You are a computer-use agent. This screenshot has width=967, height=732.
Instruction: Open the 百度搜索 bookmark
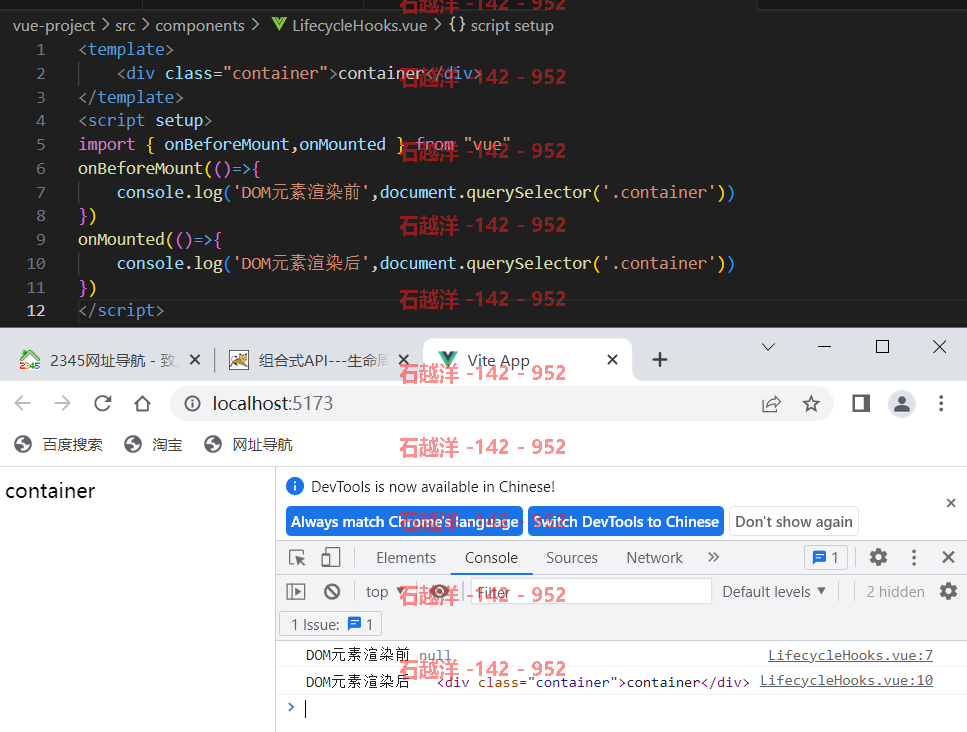pyautogui.click(x=59, y=445)
